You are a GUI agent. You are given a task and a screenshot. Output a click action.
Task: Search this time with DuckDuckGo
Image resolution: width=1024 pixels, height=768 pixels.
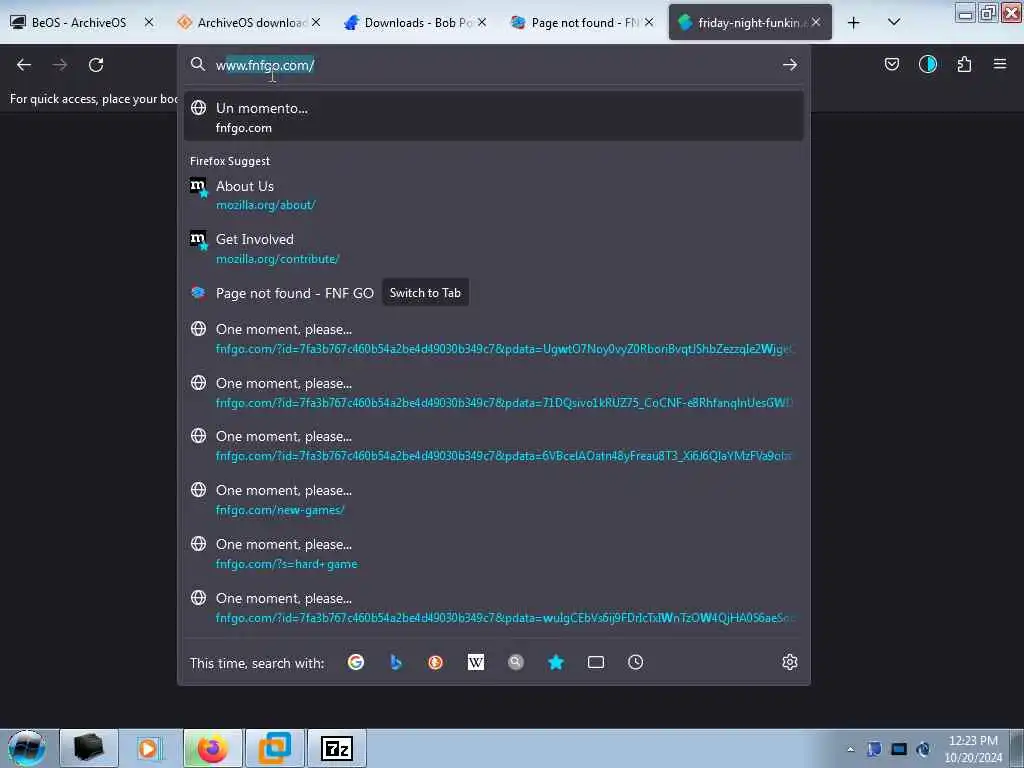[436, 662]
